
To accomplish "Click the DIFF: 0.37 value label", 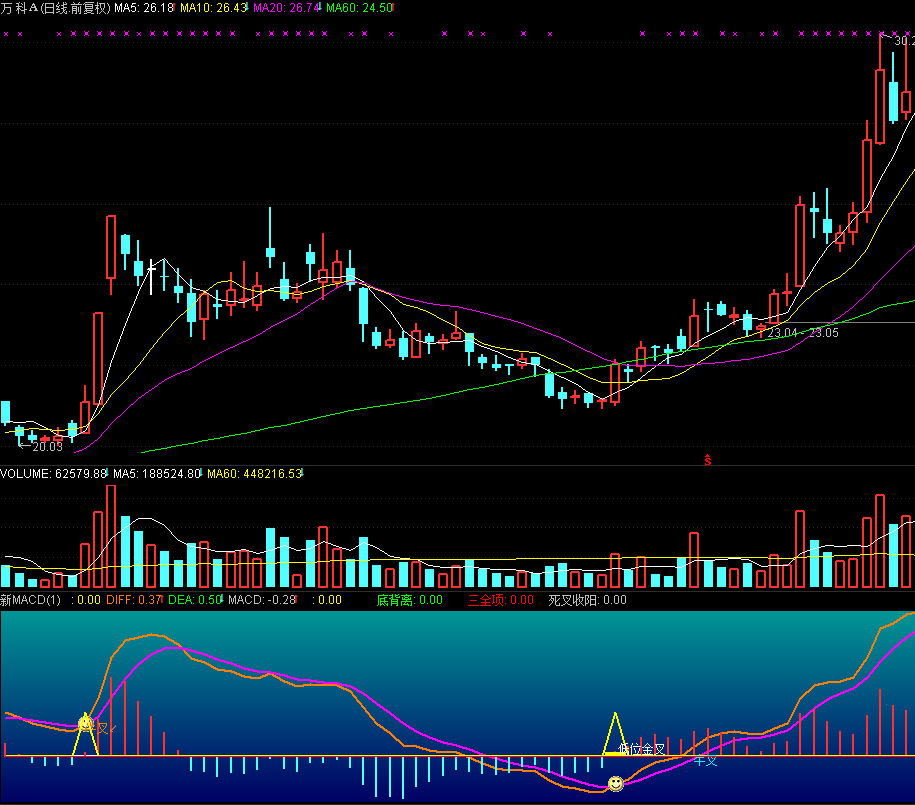I will tap(134, 600).
